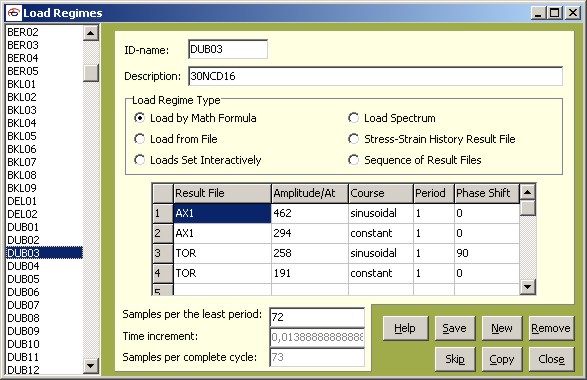The height and width of the screenshot is (380, 587).
Task: Click row 2 course cell constant
Action: 381,234
